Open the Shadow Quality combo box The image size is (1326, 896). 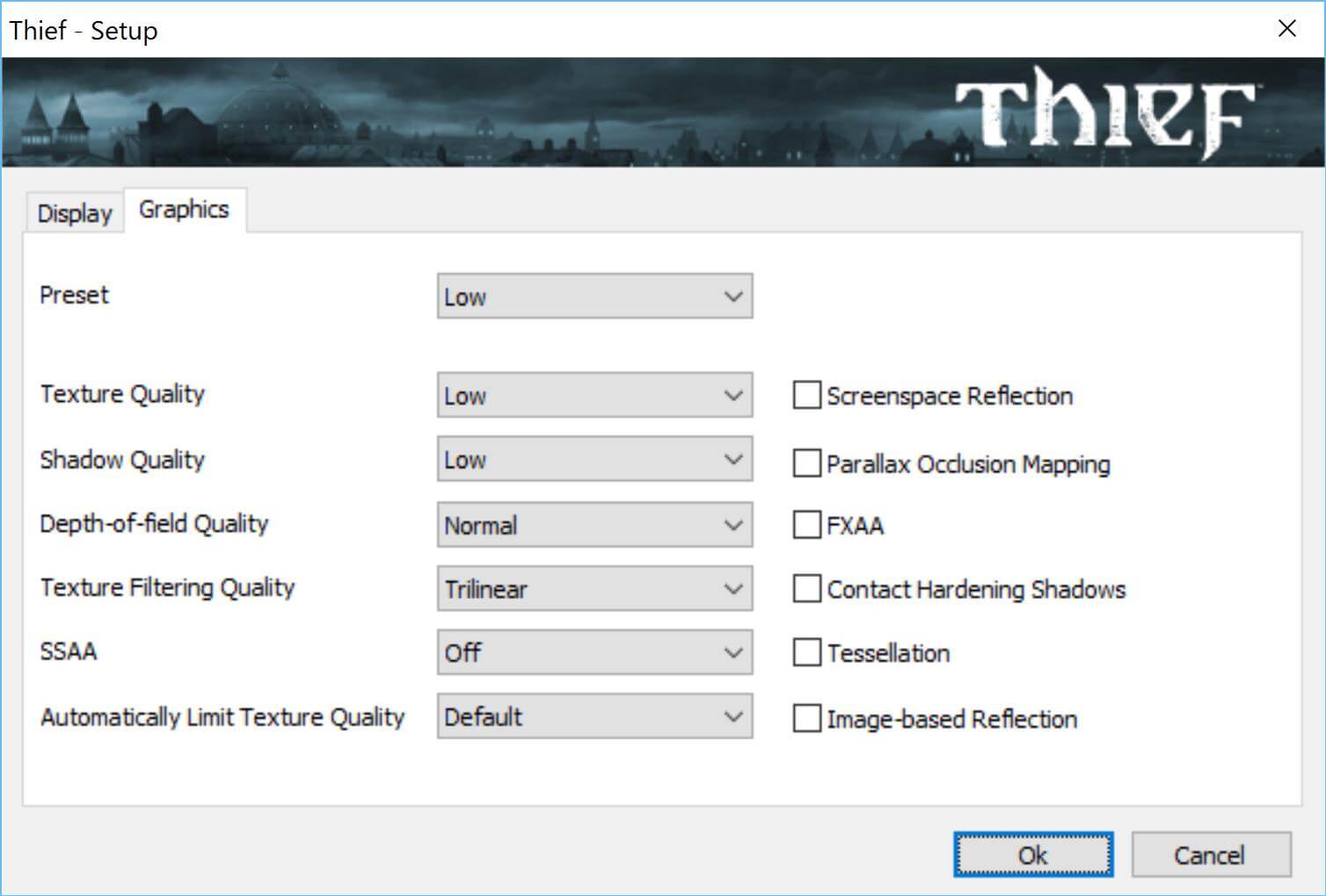coord(594,459)
